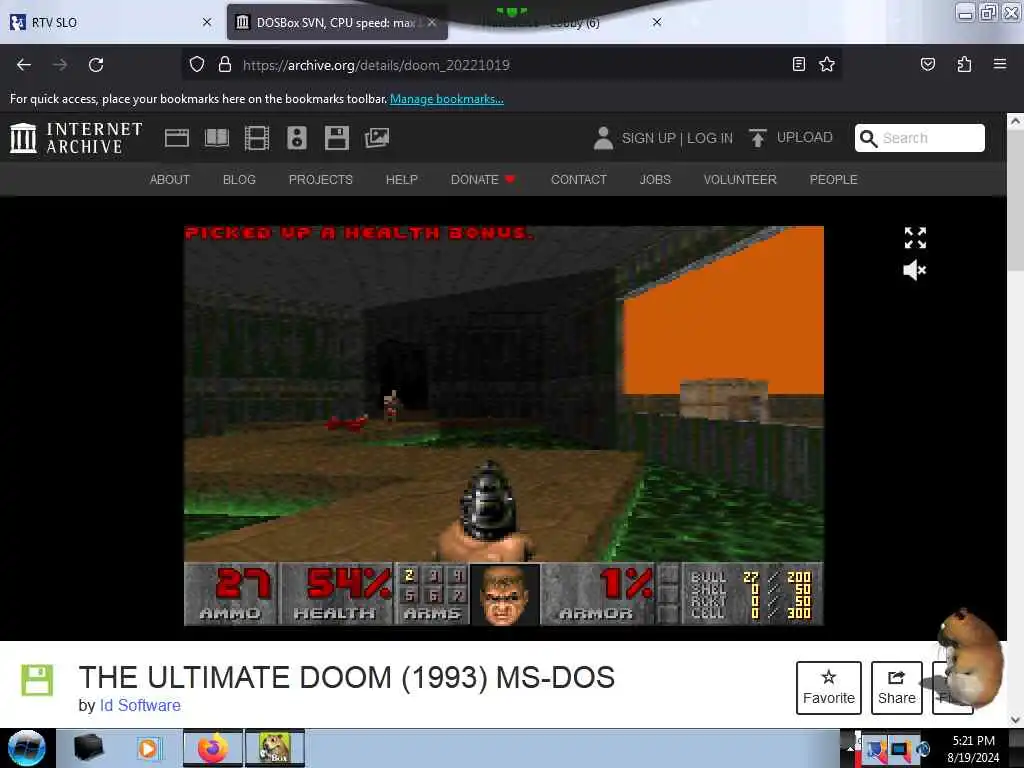Go back to the previous page
The width and height of the screenshot is (1024, 768).
(24, 65)
